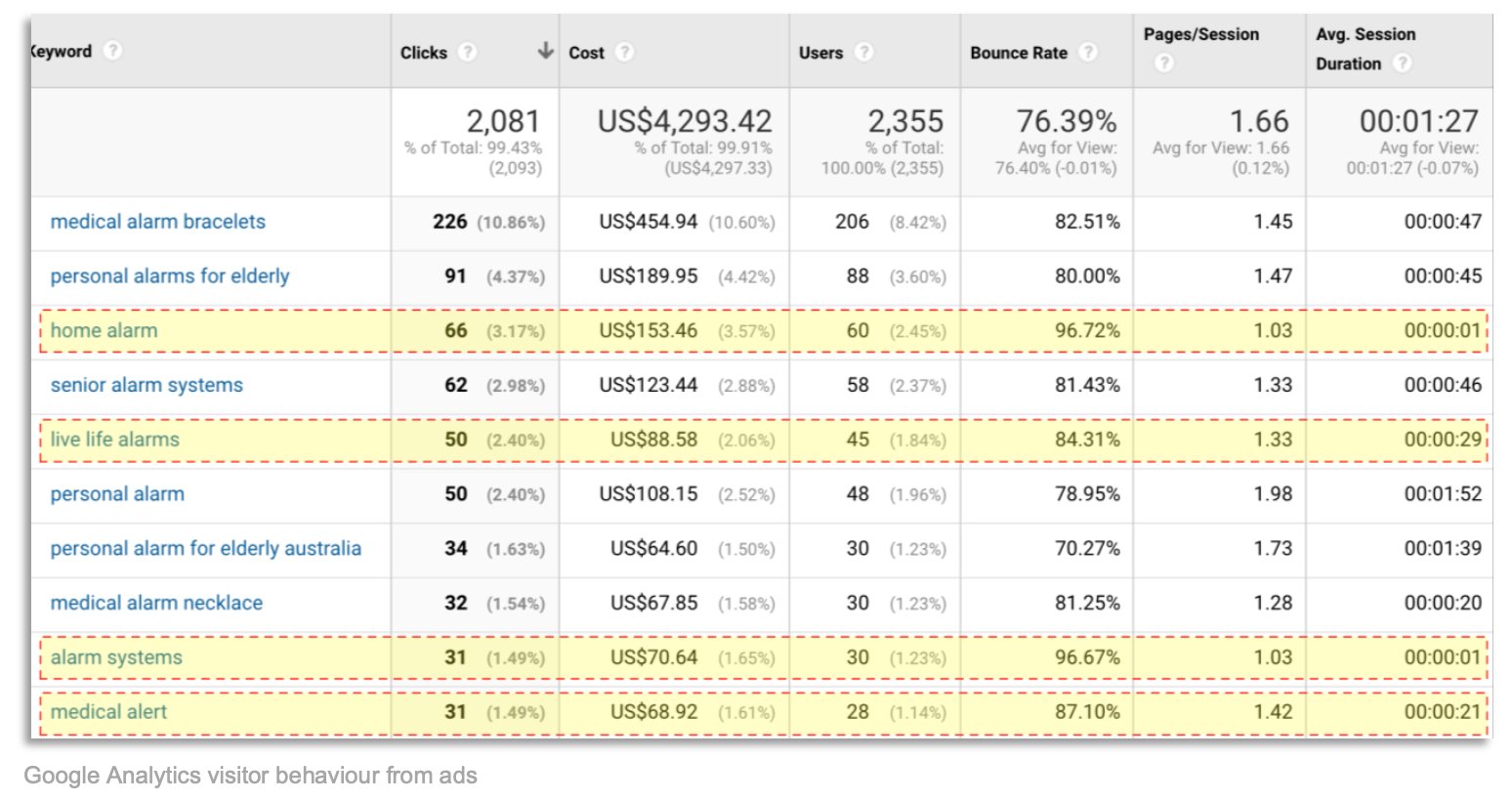Open help icon under Pages/Session header
This screenshot has height=801, width=1512.
click(x=1163, y=63)
